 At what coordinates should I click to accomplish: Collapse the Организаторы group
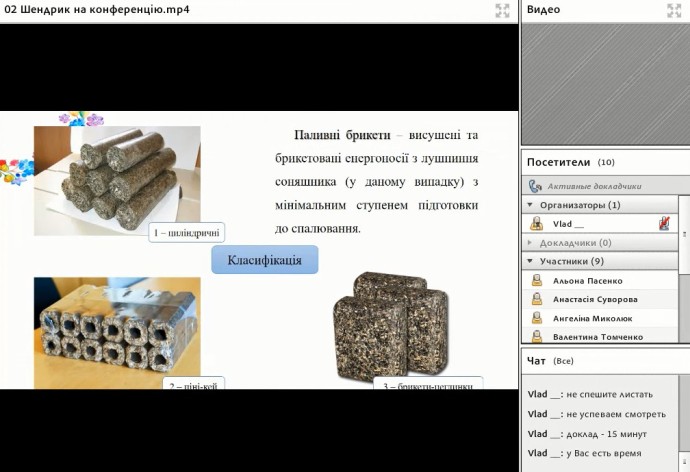tap(530, 205)
